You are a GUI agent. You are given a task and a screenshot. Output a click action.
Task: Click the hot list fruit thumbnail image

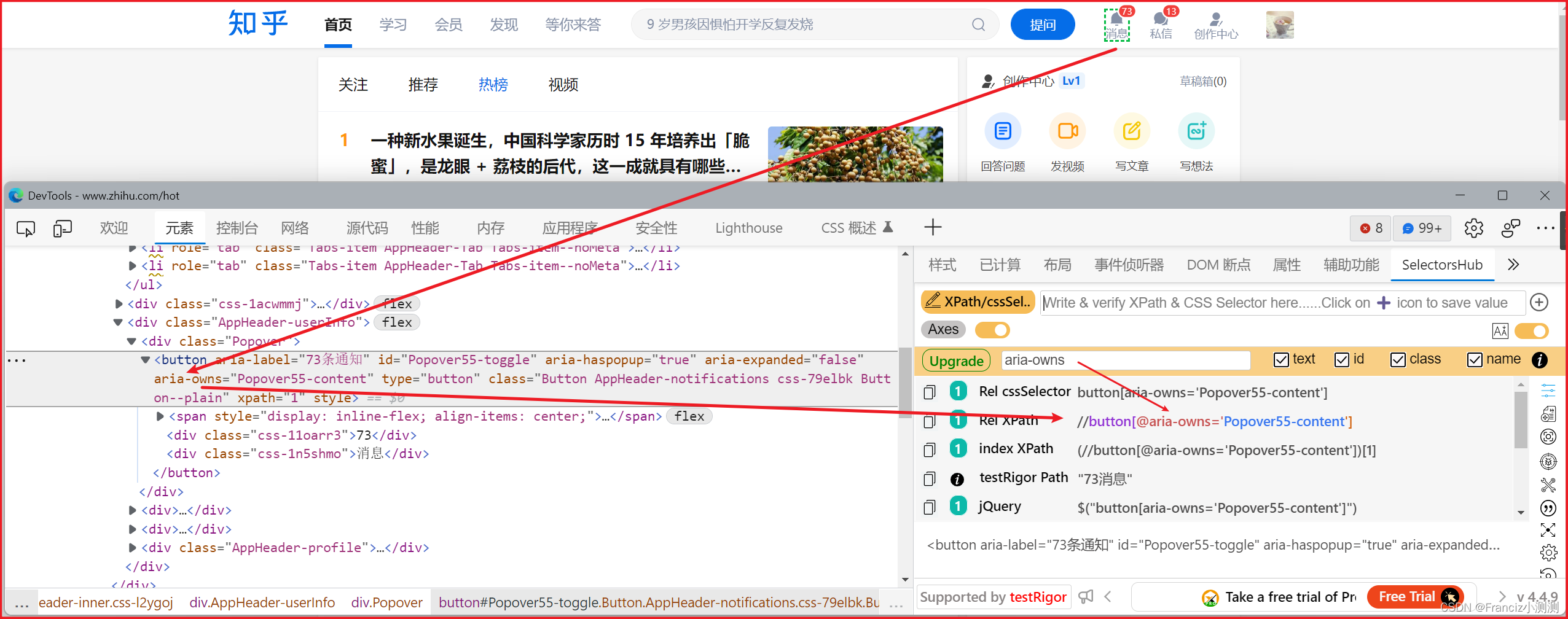pos(855,154)
